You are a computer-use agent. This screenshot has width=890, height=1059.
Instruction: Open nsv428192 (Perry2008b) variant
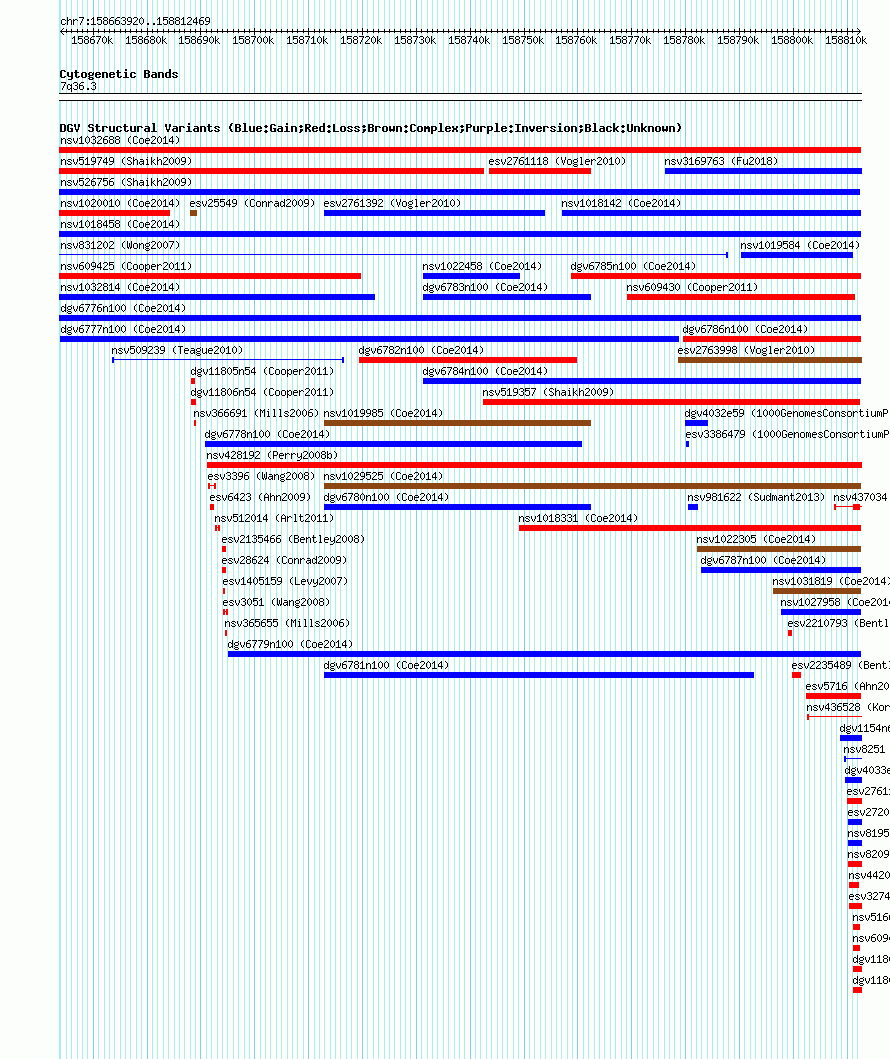[534, 465]
